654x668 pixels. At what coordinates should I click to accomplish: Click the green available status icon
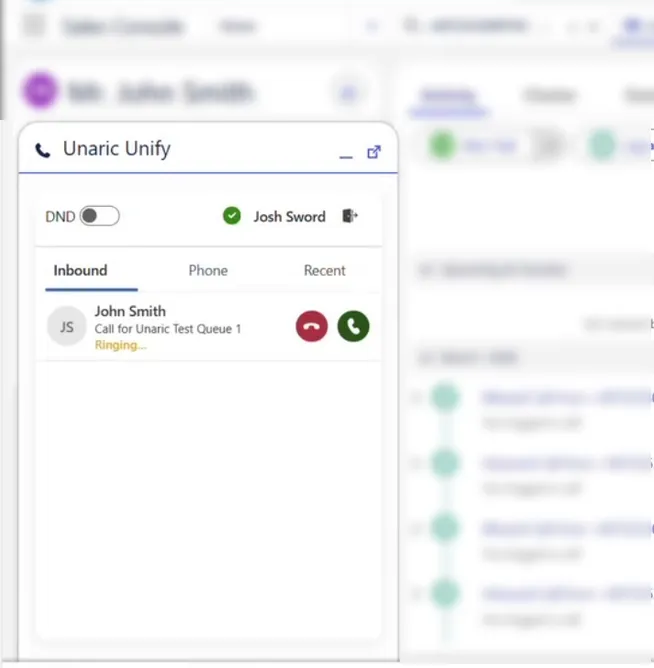pyautogui.click(x=232, y=216)
